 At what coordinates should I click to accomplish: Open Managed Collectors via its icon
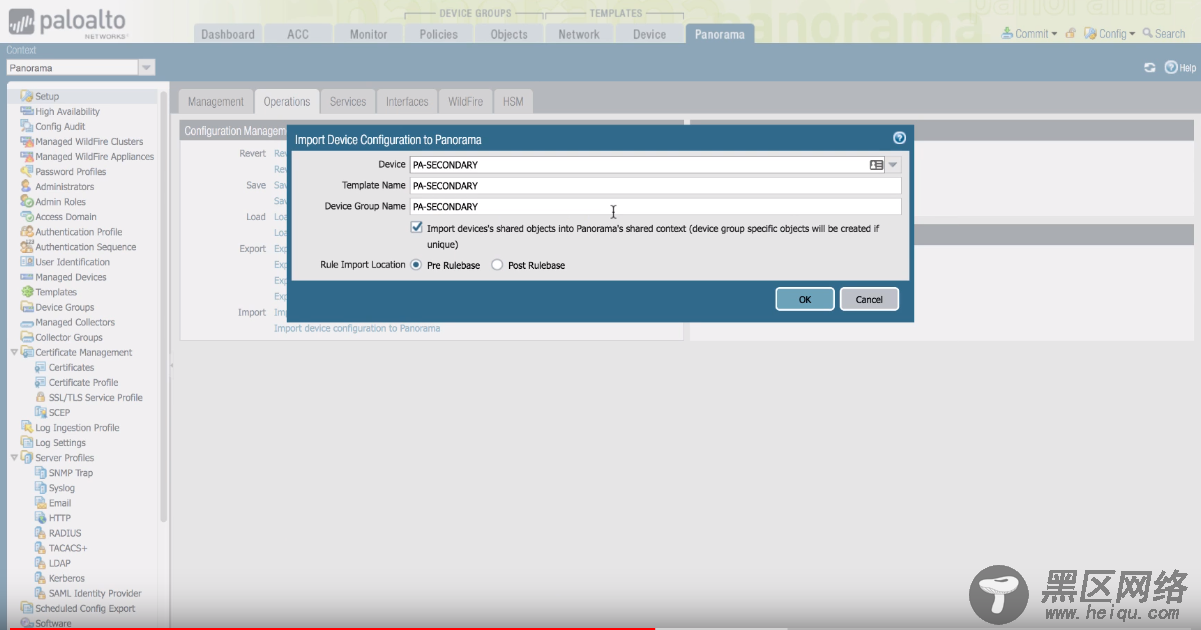coord(27,322)
